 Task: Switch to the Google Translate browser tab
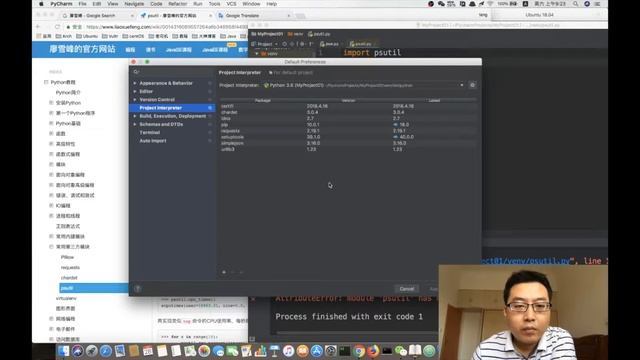254,16
